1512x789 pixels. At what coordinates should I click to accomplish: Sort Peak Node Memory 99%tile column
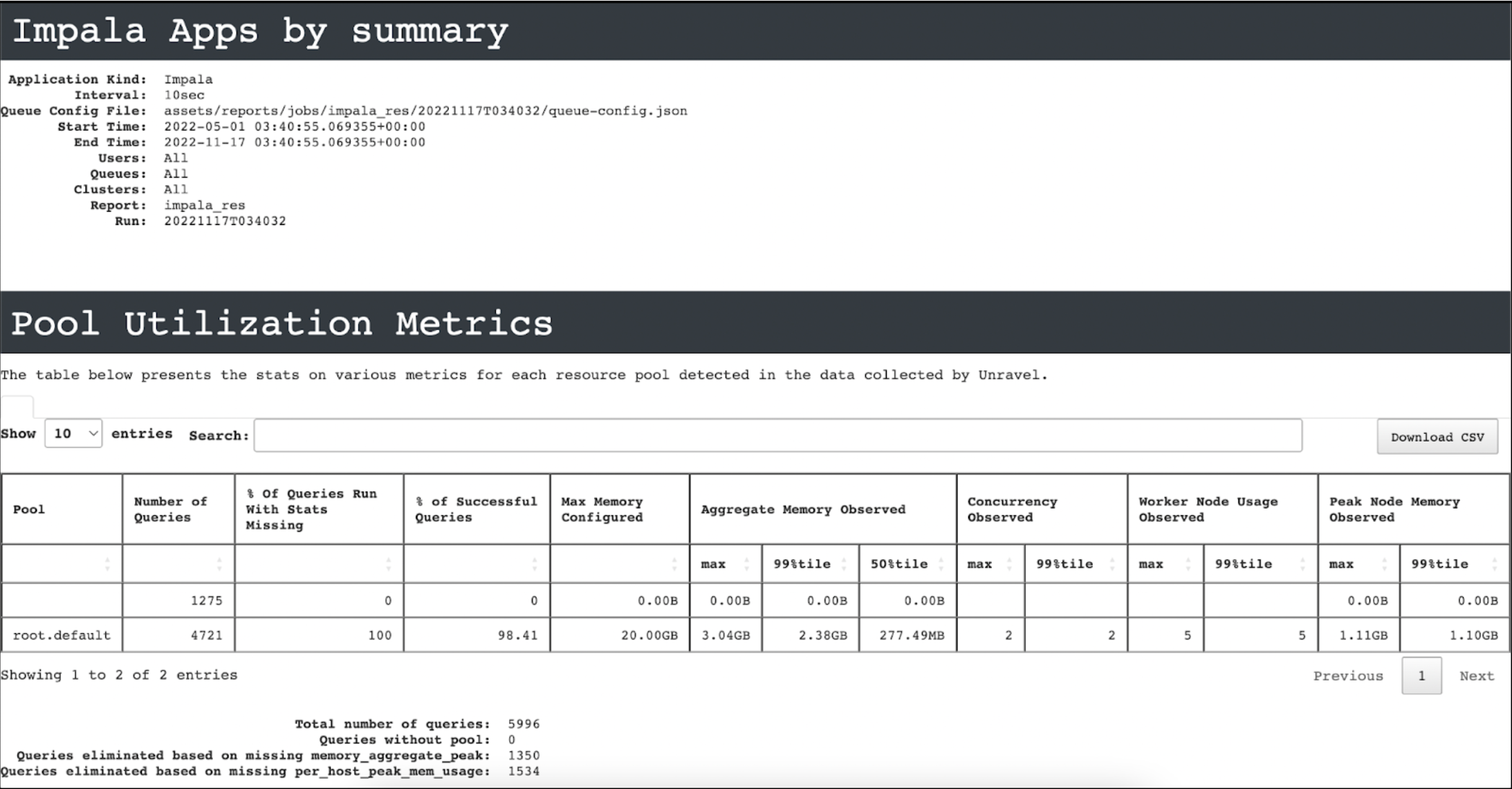click(1455, 564)
